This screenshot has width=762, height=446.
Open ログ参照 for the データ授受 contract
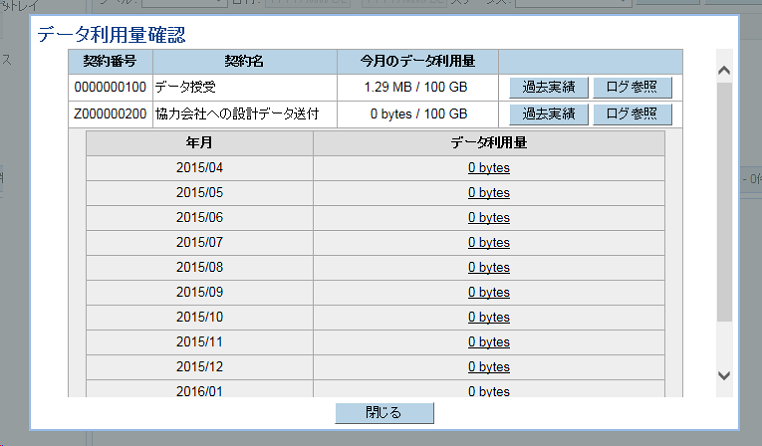point(632,88)
